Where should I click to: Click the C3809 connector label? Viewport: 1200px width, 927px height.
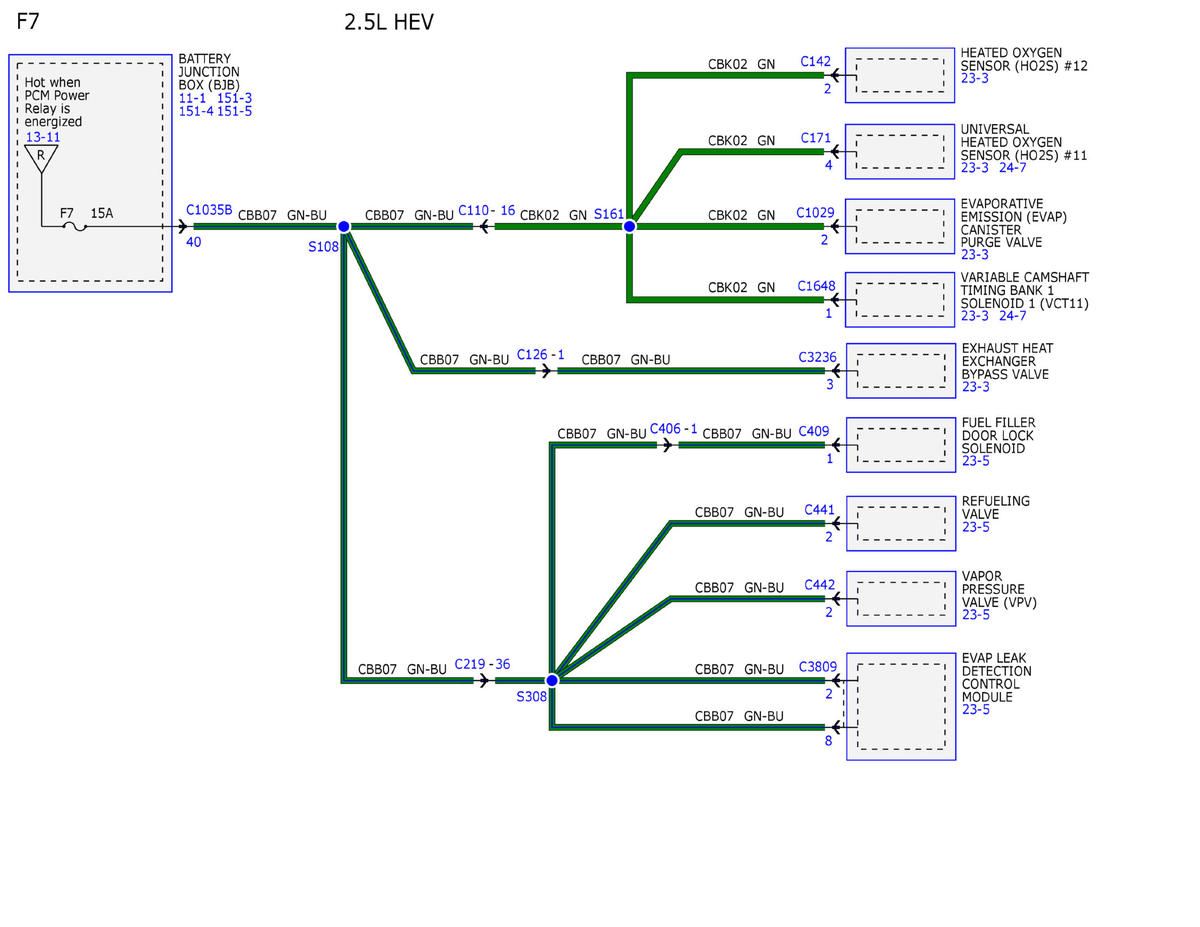(817, 666)
